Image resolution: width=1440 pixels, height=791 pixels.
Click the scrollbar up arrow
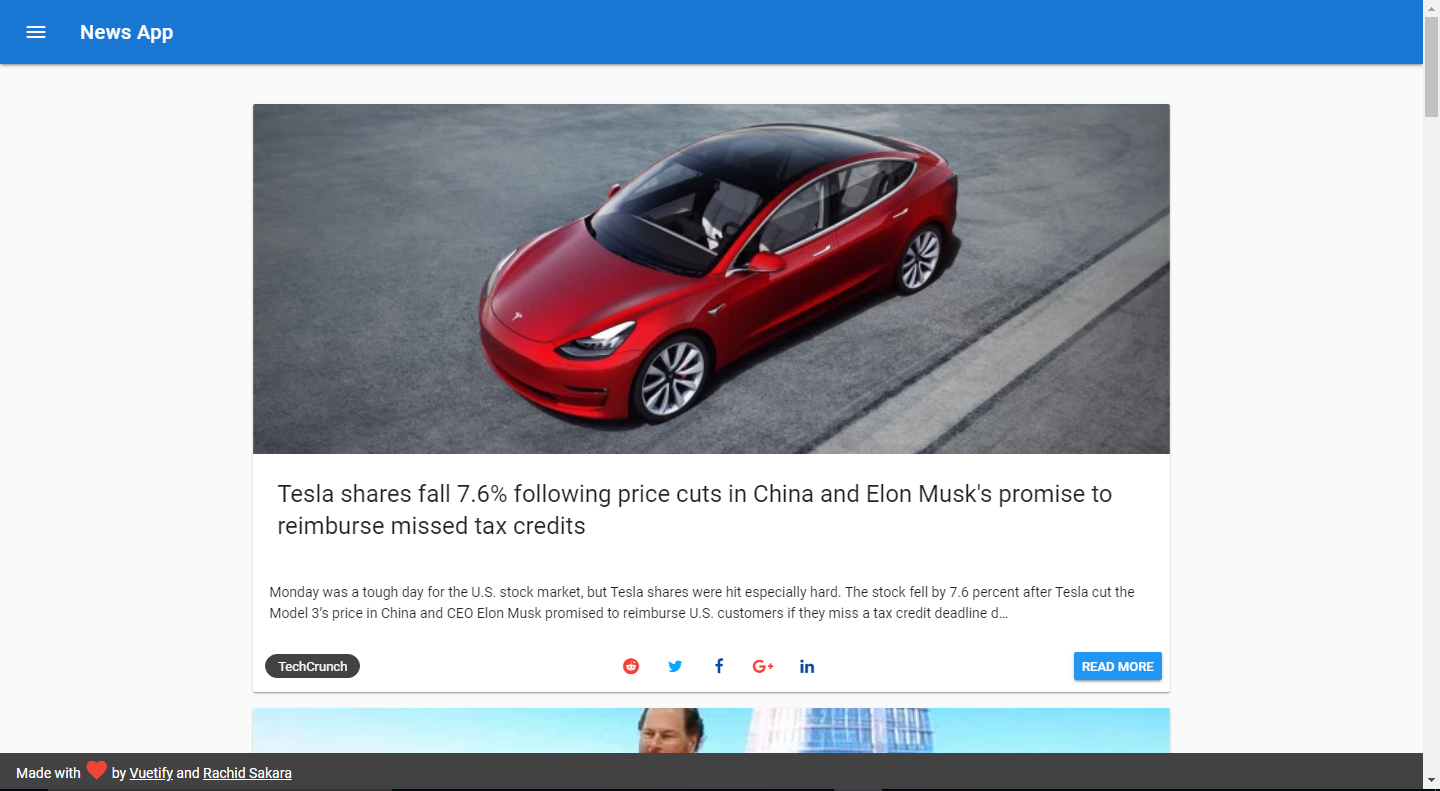(1431, 8)
